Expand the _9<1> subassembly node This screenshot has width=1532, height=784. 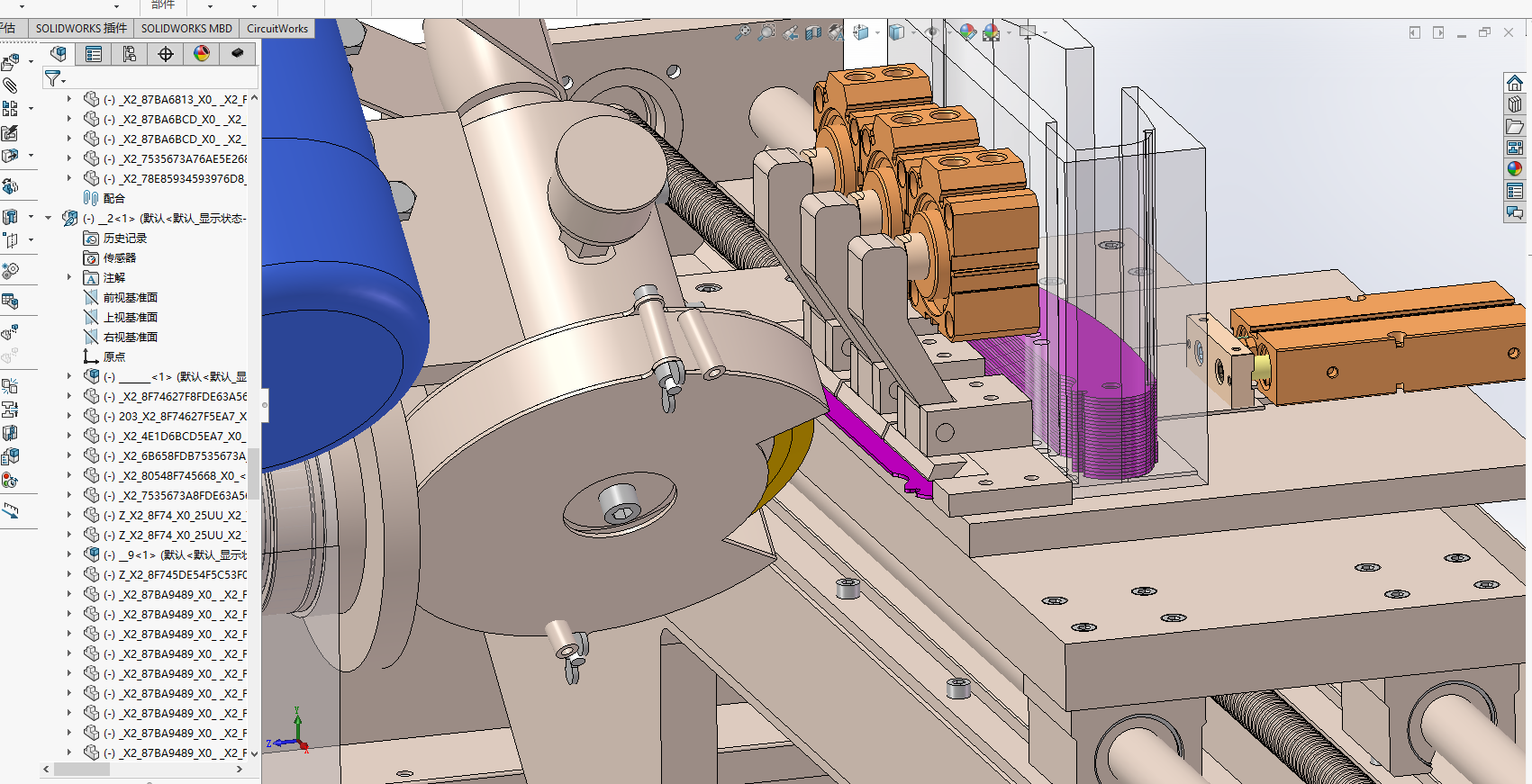[x=69, y=554]
